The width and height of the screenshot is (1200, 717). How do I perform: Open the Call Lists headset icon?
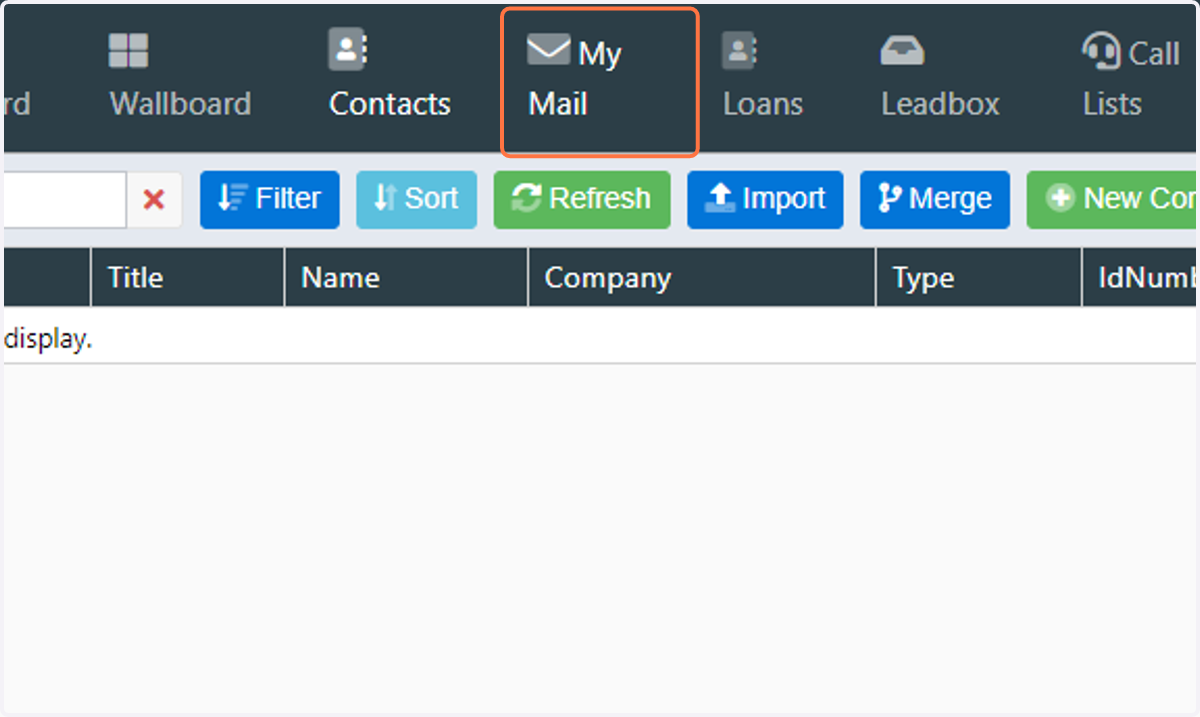click(x=1101, y=50)
